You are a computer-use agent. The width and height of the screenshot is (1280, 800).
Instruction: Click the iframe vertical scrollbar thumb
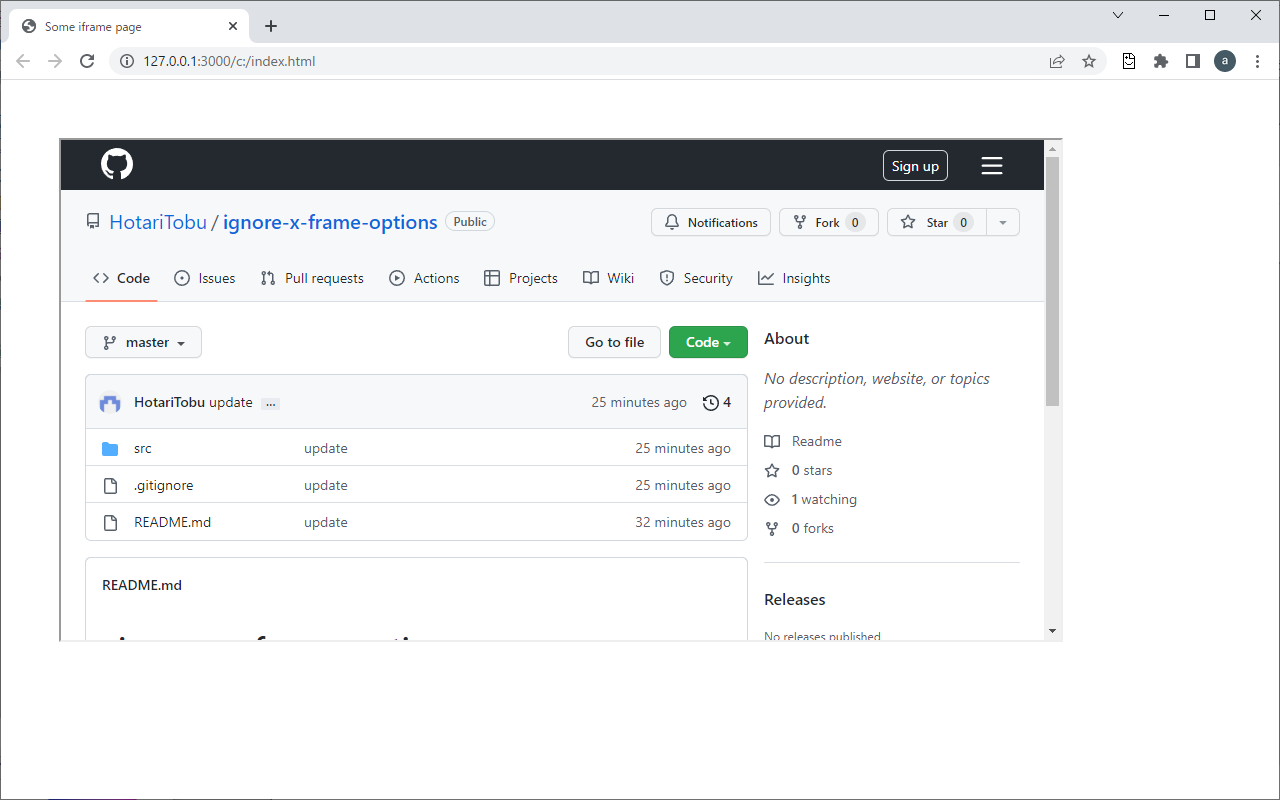pos(1052,281)
